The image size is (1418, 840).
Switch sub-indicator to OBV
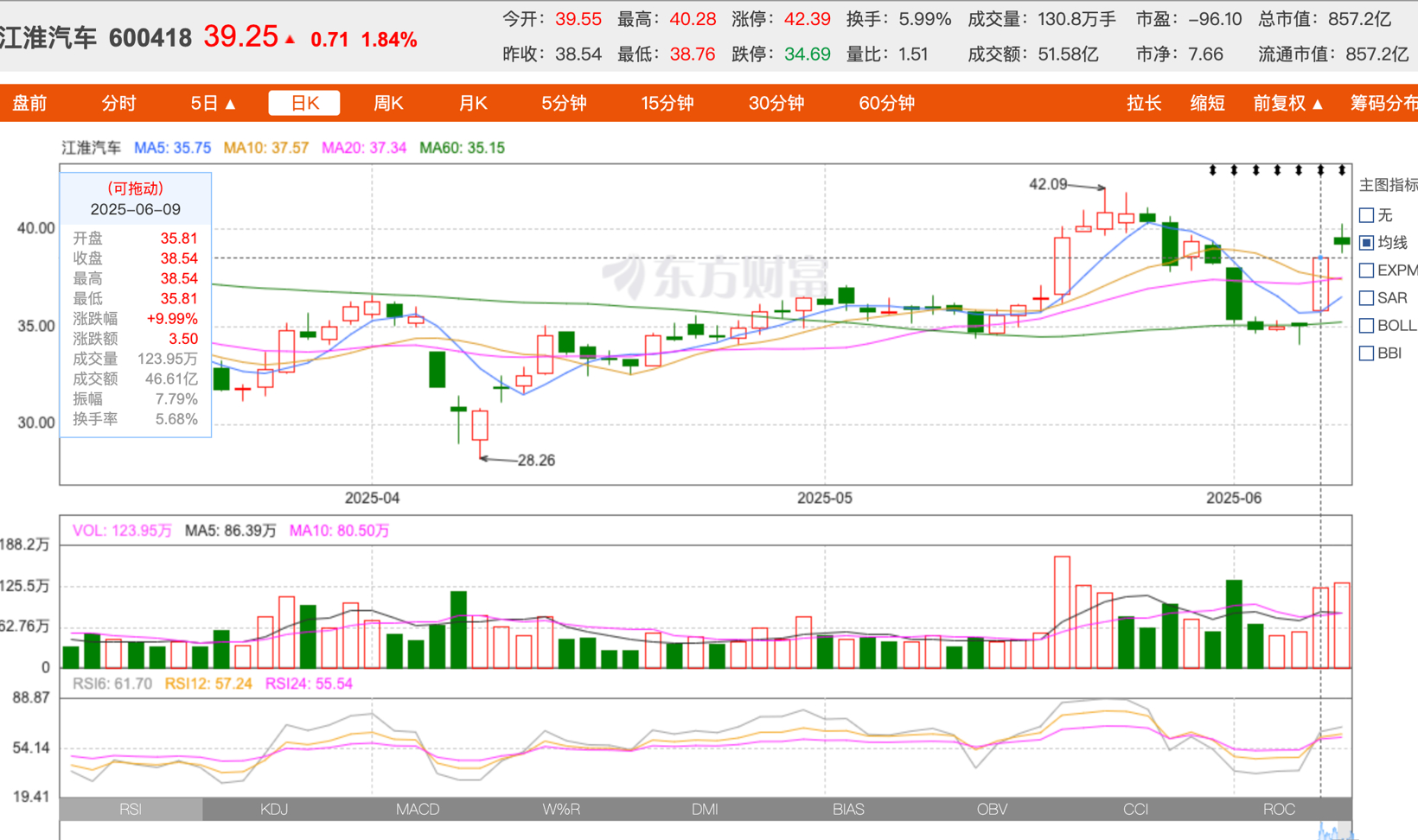[992, 810]
